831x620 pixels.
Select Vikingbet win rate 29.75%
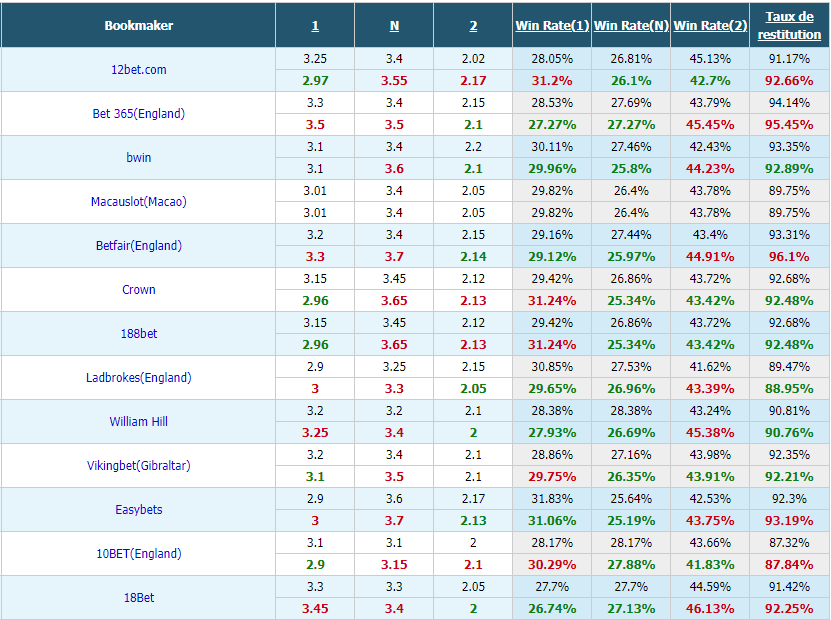552,476
